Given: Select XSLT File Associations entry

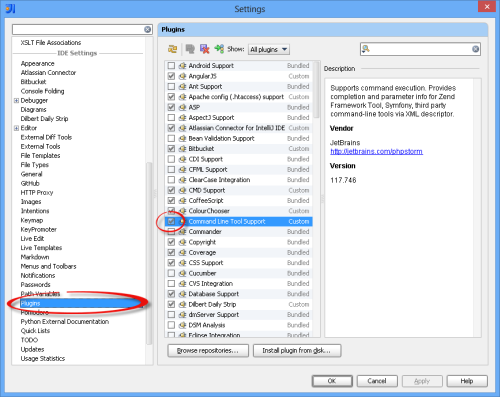Looking at the screenshot, I should [51, 43].
